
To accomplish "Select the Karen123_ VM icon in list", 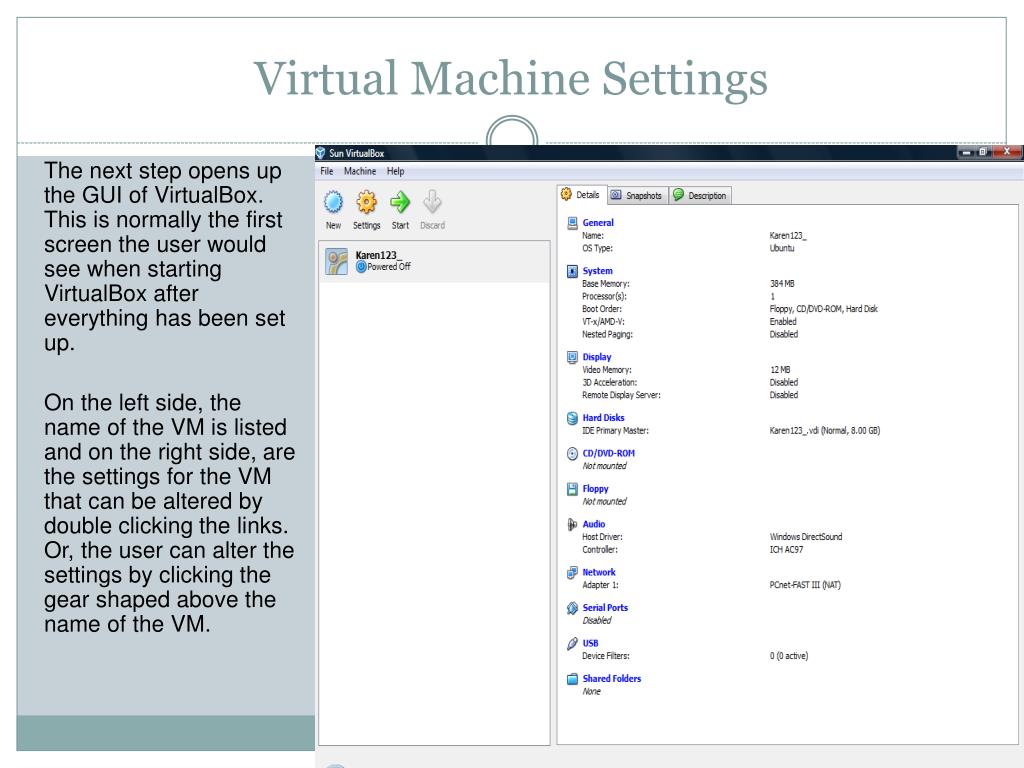I will (x=336, y=262).
